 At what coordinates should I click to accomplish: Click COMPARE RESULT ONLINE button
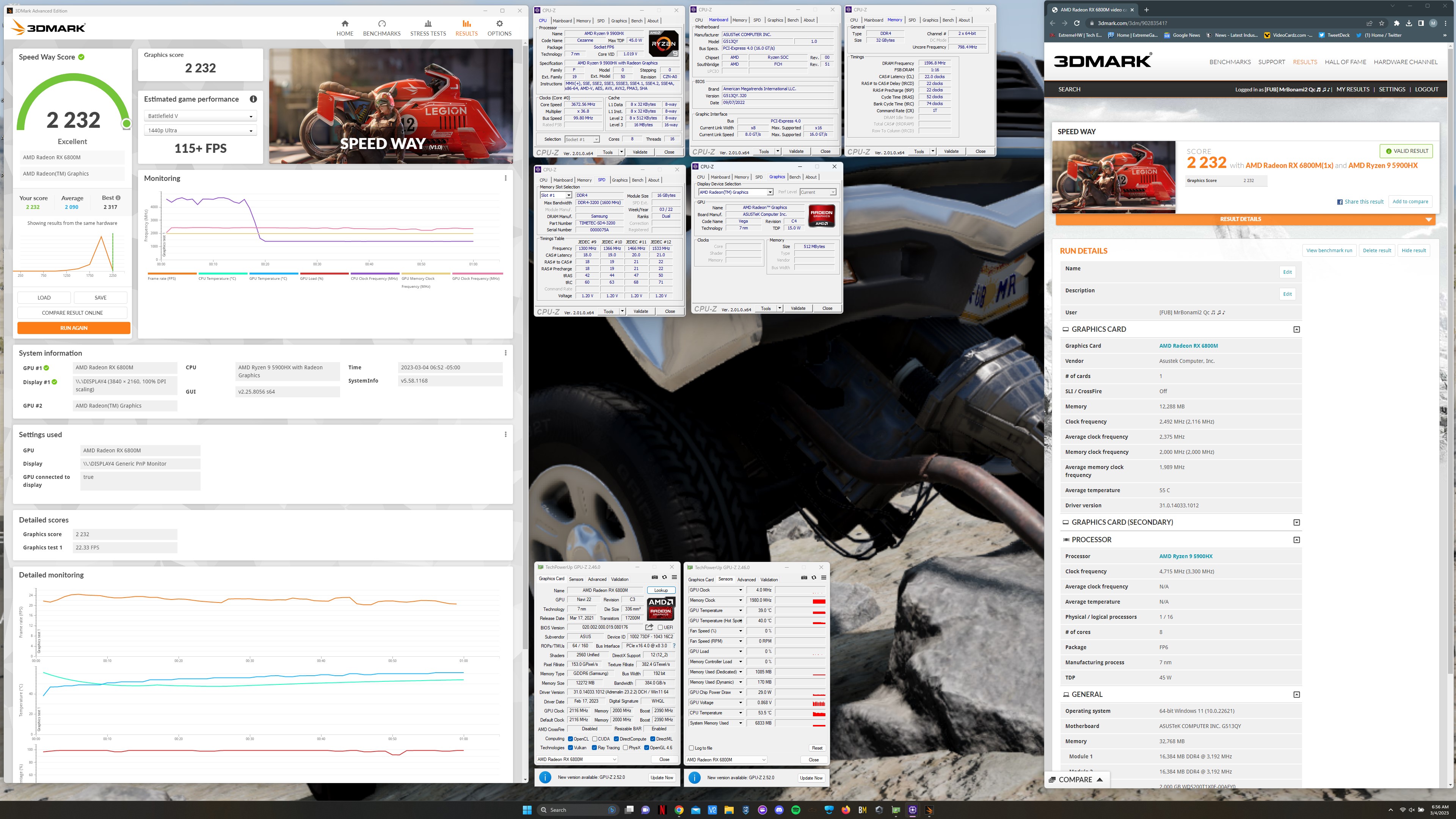(72, 312)
